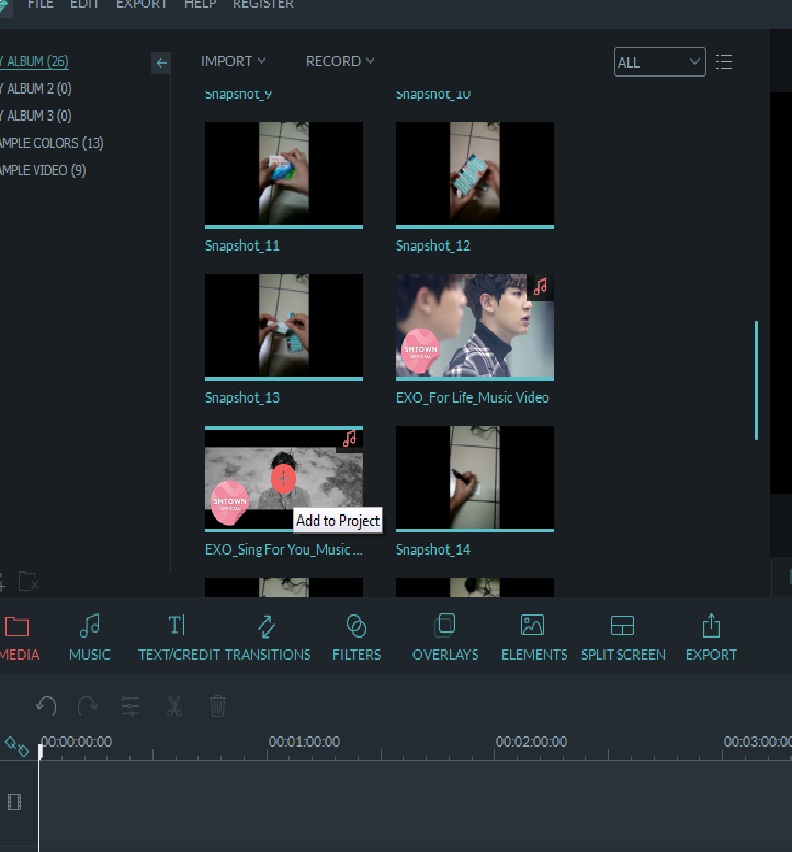Image resolution: width=792 pixels, height=852 pixels.
Task: Open the ALL media filter dropdown
Action: click(659, 62)
